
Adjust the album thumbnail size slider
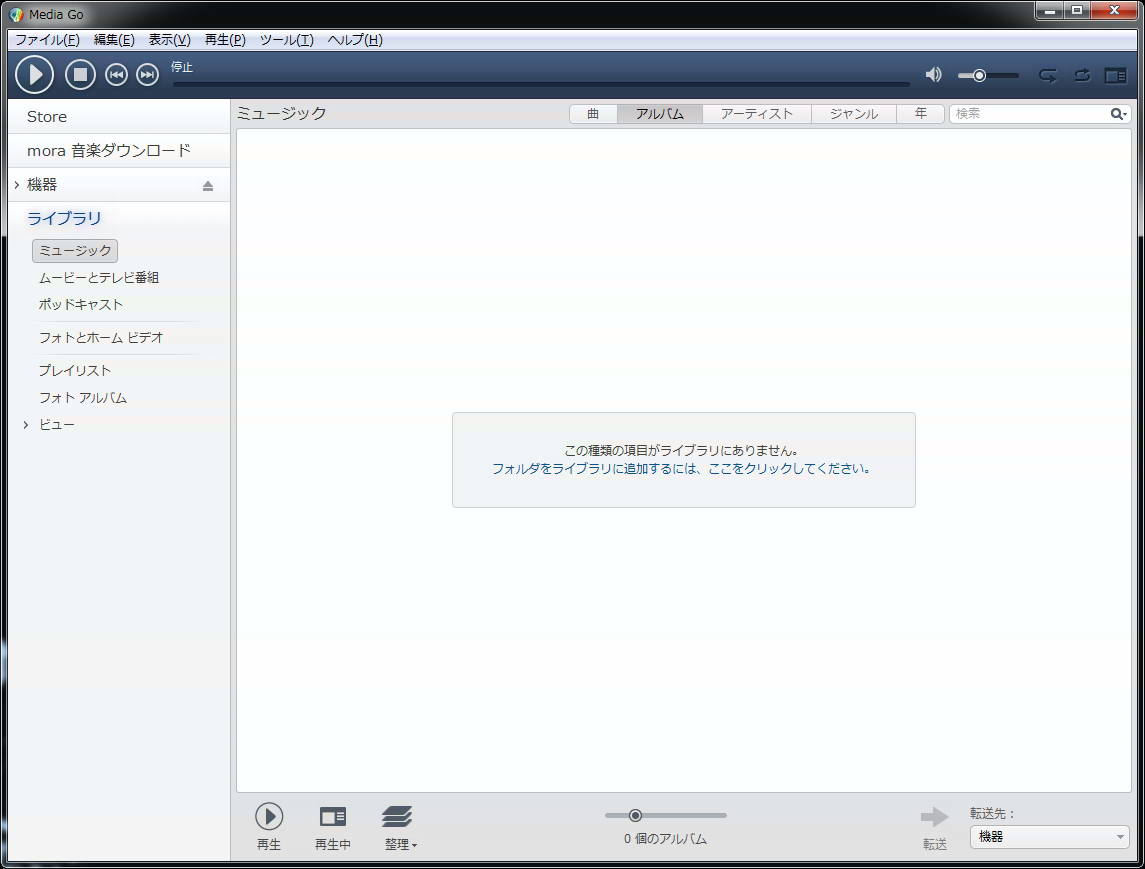click(x=635, y=815)
